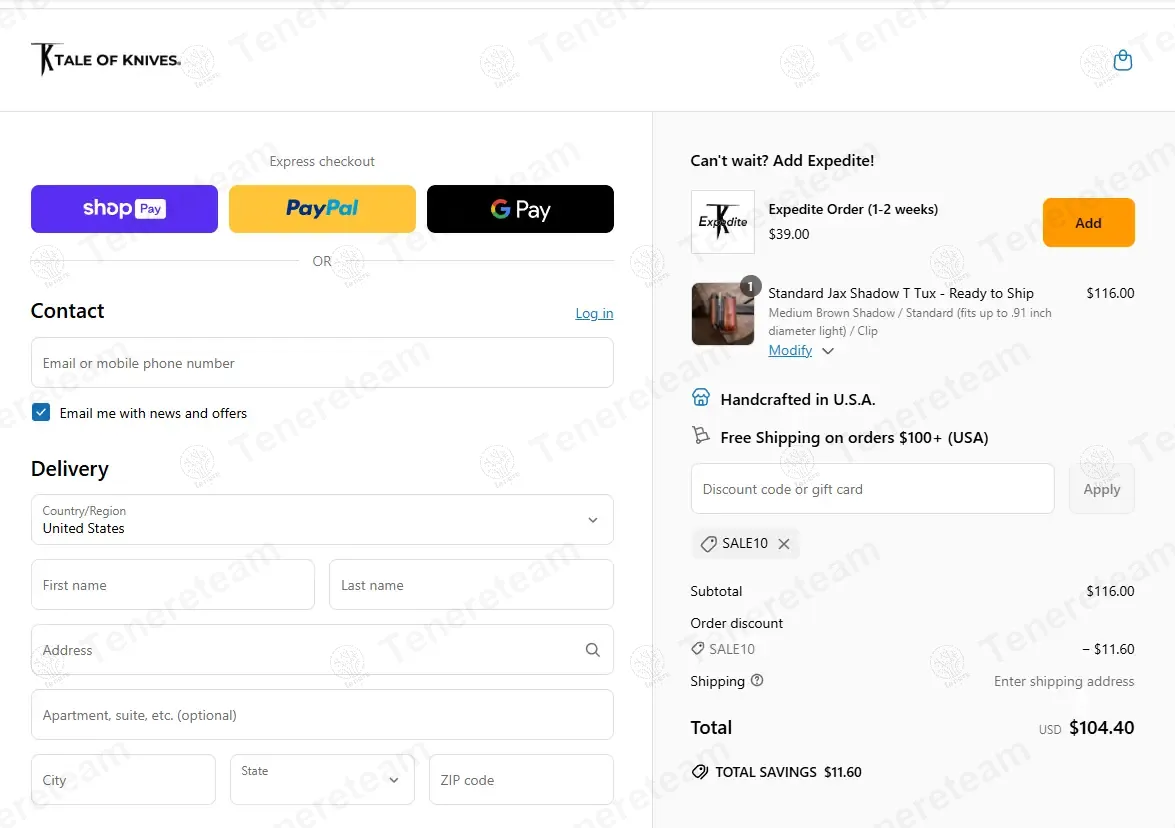This screenshot has height=828, width=1175.
Task: Click the Apply discount button
Action: coord(1102,489)
